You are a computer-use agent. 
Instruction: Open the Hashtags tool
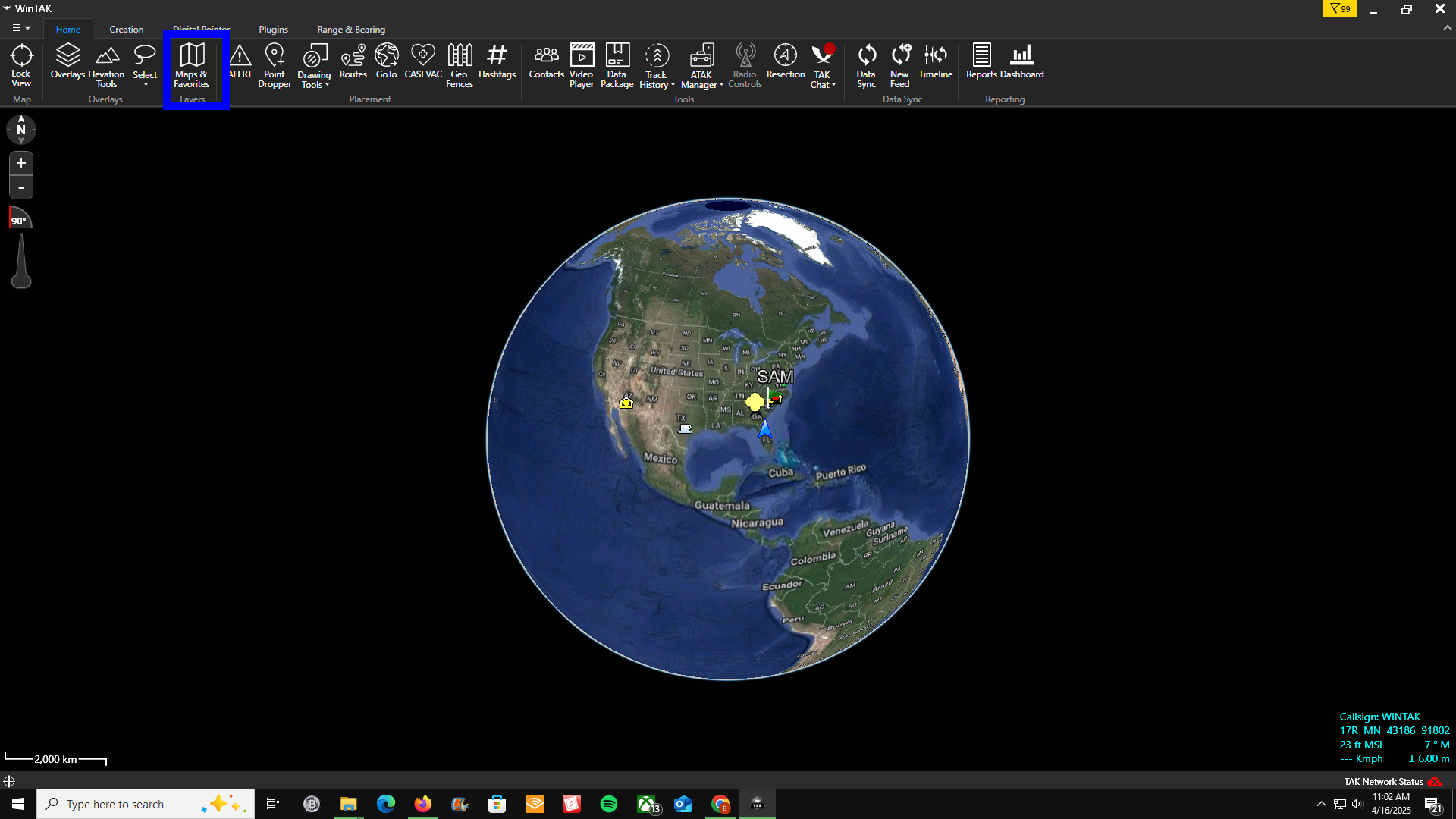(497, 61)
